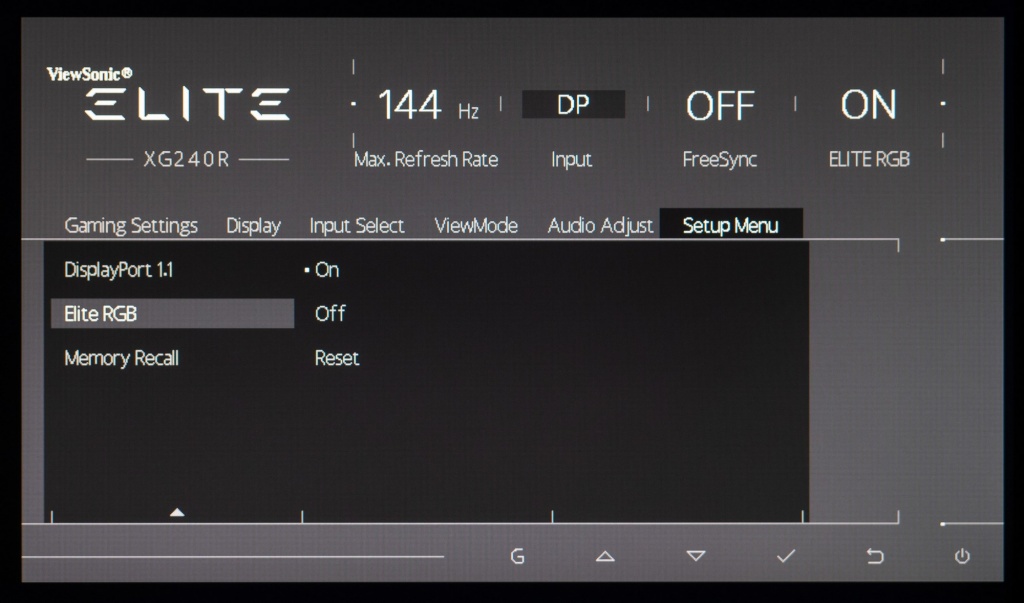Click the ELITE RGB header label
The width and height of the screenshot is (1024, 603).
tap(869, 159)
